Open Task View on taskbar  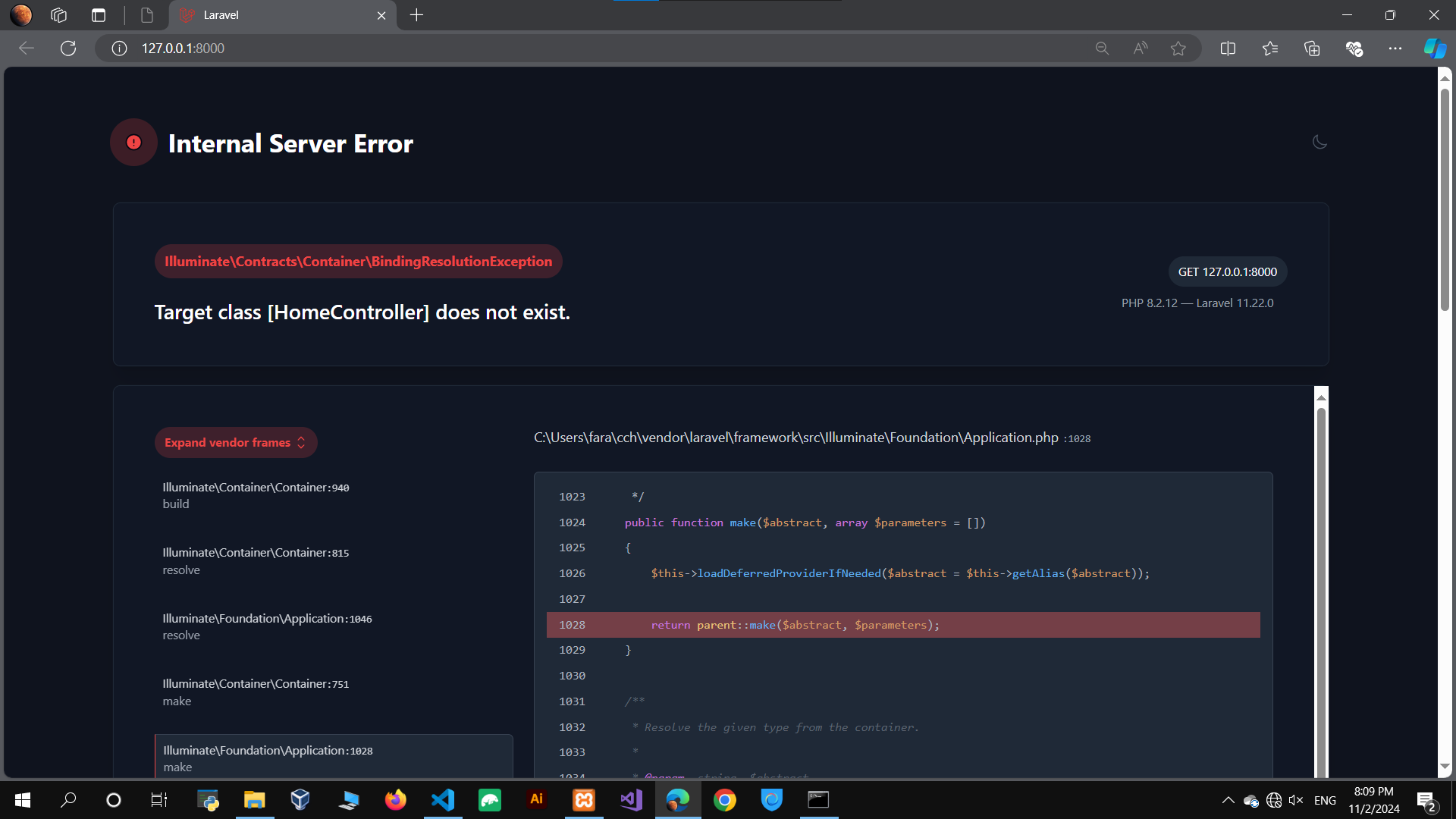159,799
